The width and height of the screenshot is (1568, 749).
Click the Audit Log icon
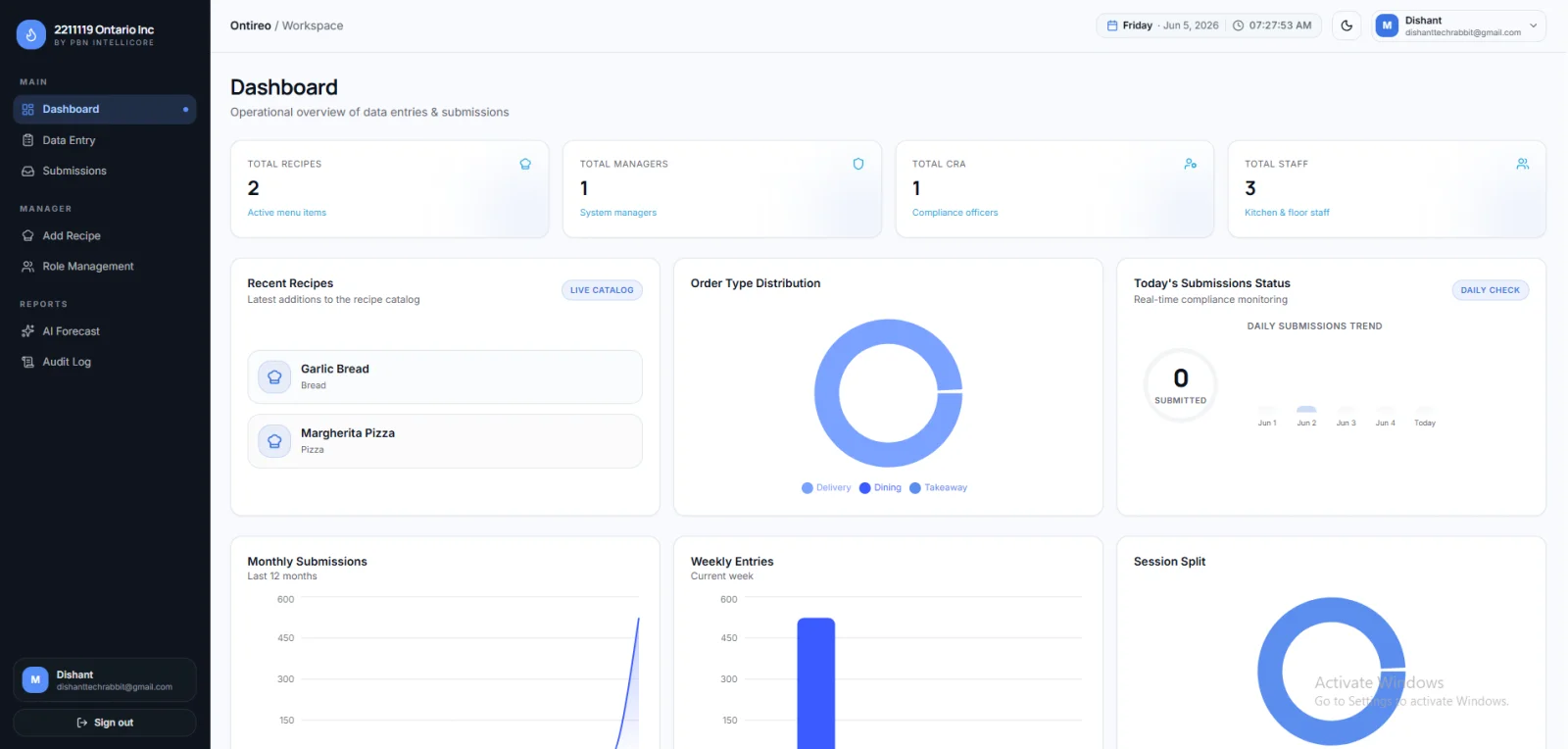[x=27, y=362]
